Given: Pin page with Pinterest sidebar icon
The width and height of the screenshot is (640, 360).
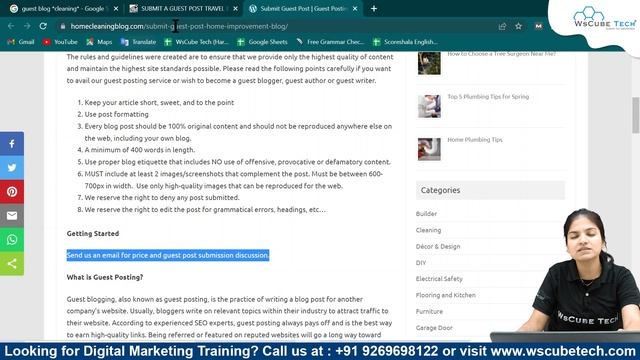Looking at the screenshot, I should [x=12, y=191].
